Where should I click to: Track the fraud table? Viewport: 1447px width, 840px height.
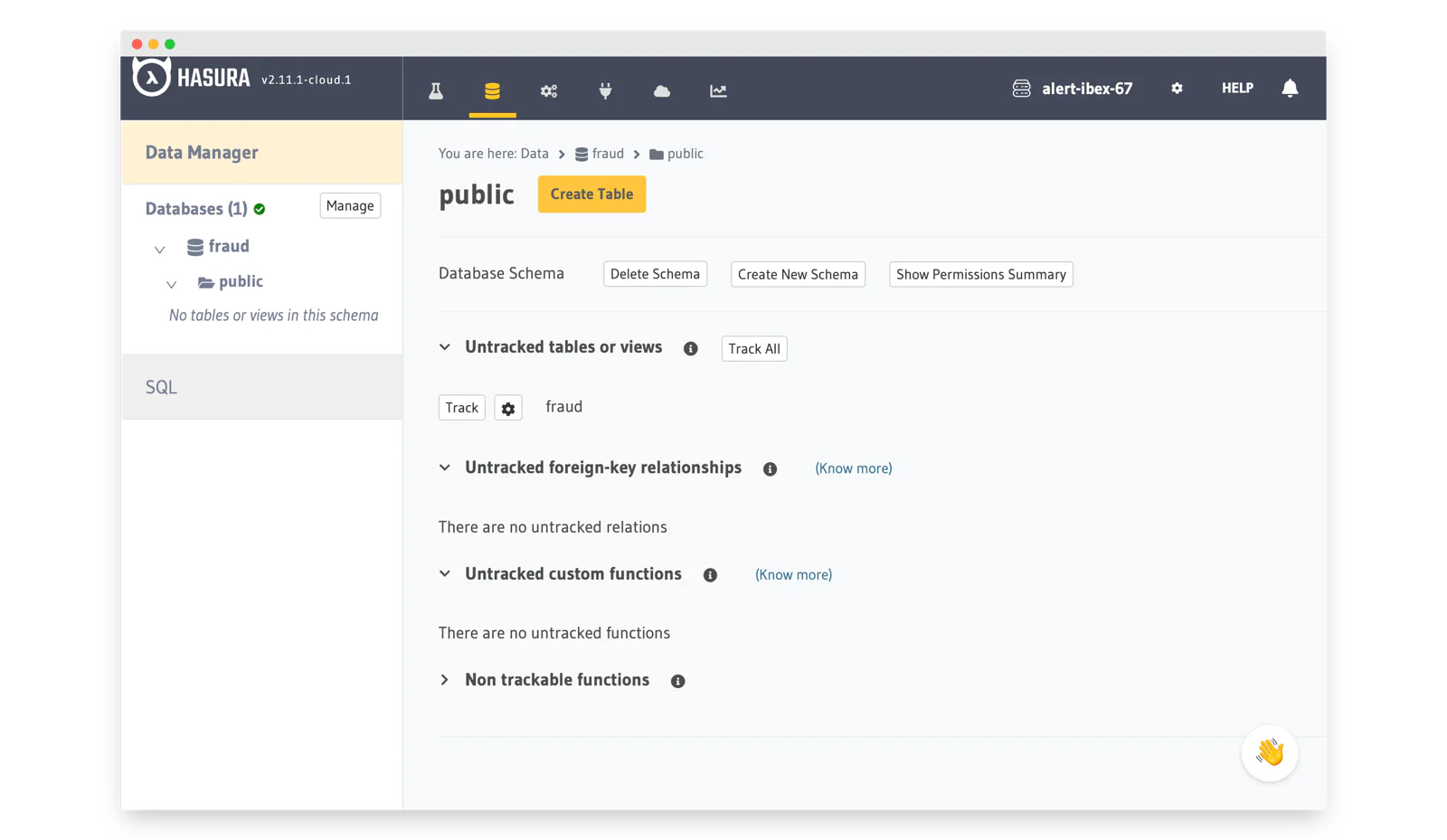point(461,408)
